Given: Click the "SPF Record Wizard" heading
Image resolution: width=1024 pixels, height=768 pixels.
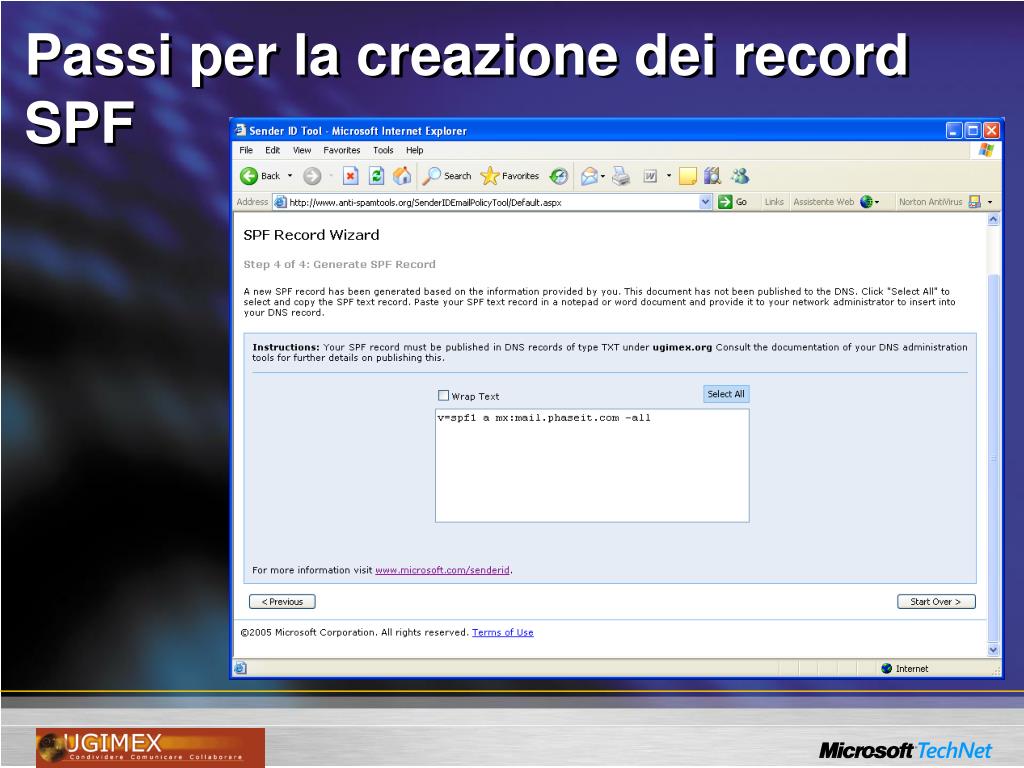Looking at the screenshot, I should [311, 235].
